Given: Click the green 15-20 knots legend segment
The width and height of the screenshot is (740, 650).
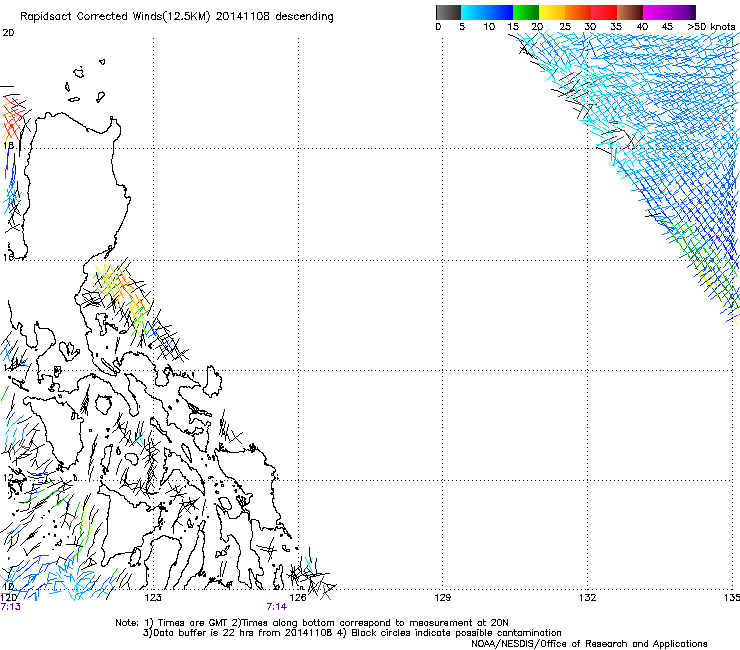Looking at the screenshot, I should [526, 12].
